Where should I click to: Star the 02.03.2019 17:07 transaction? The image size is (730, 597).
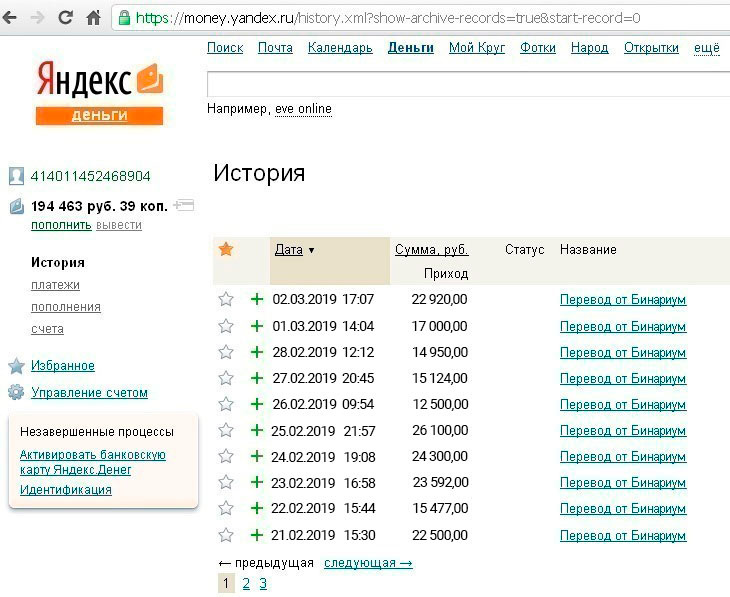(226, 299)
